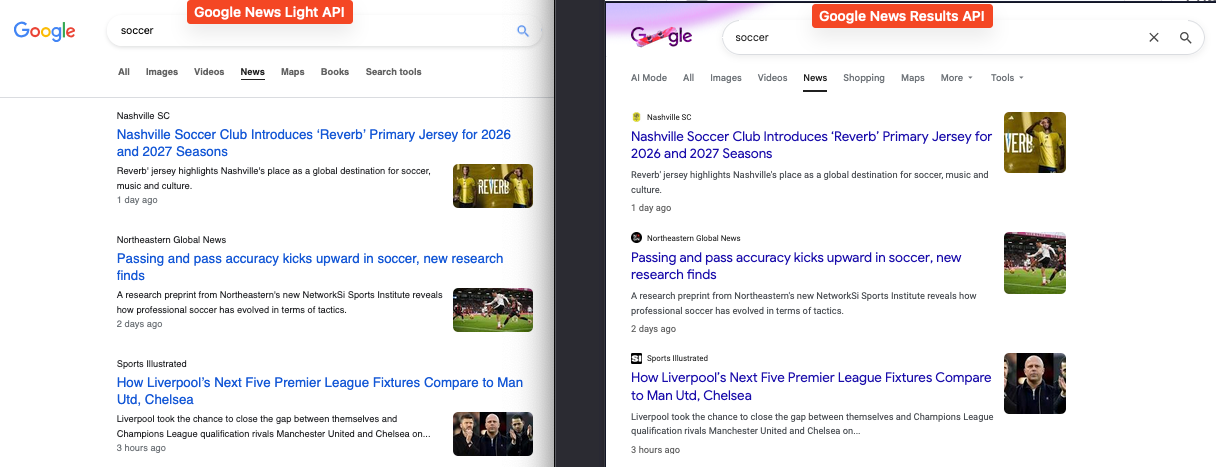This screenshot has height=467, width=1216.
Task: Click the '1 day ago' timestamp in the Light API window
Action: (137, 200)
